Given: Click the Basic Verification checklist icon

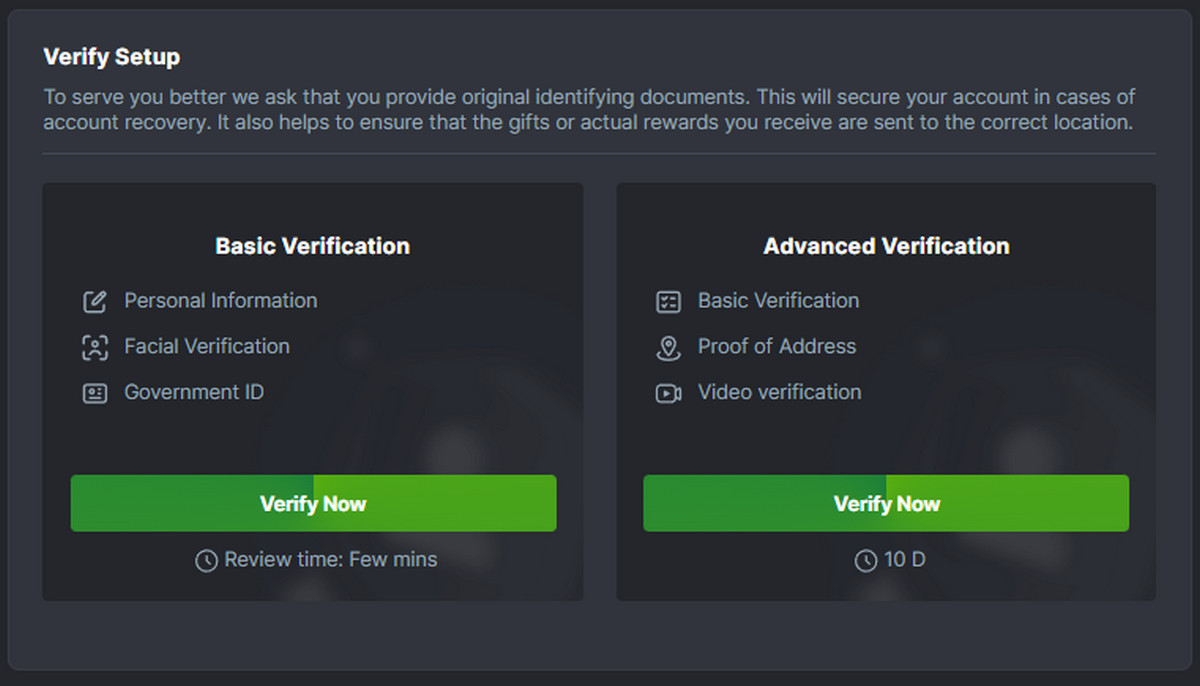Looking at the screenshot, I should [x=668, y=301].
